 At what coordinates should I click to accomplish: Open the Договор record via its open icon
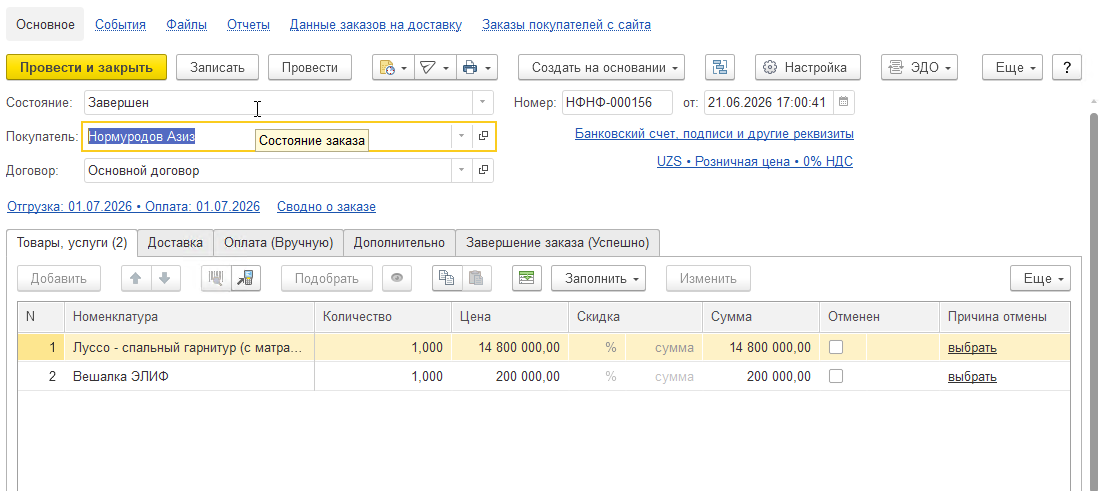pyautogui.click(x=483, y=170)
